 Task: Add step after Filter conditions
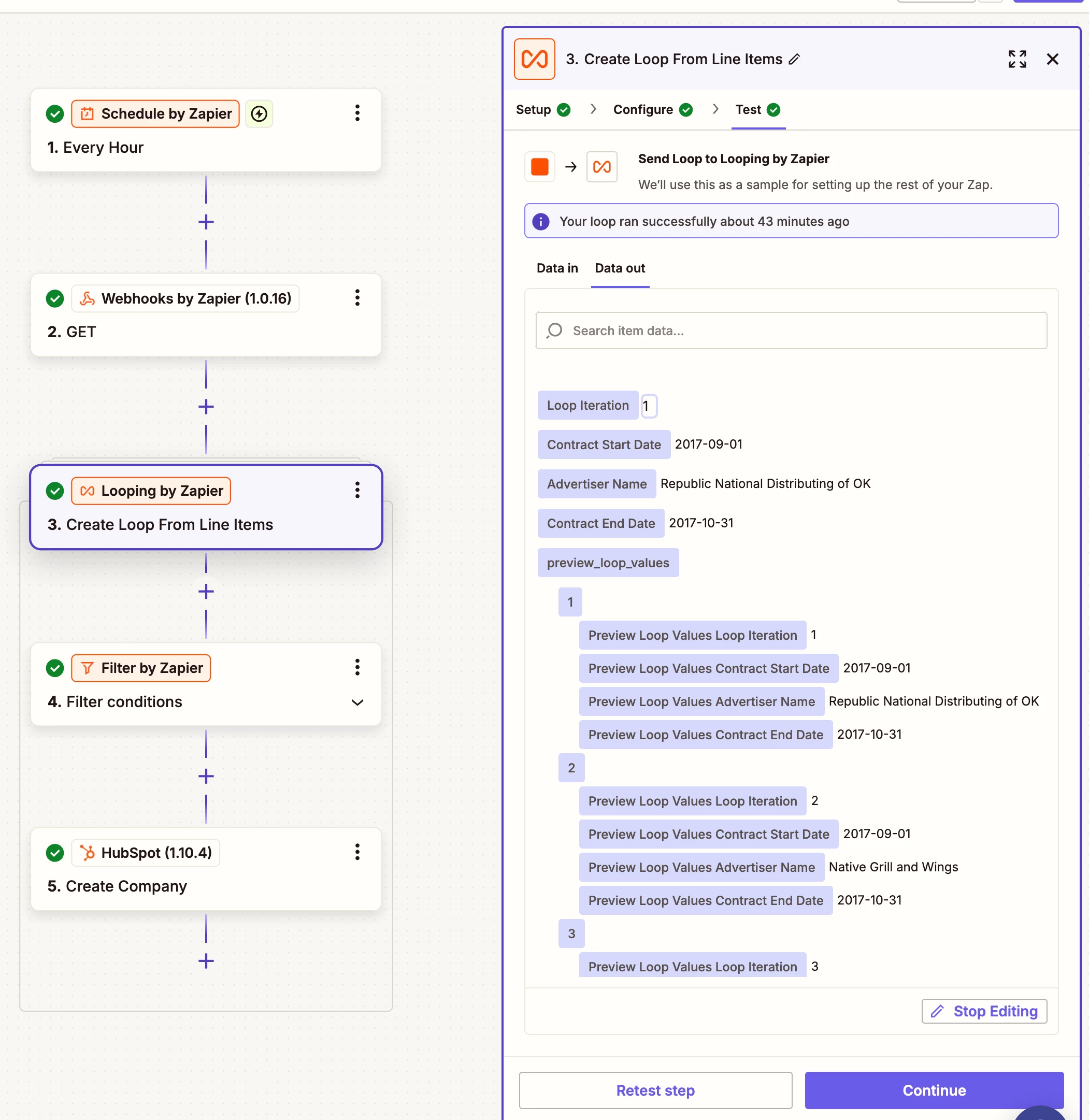point(206,776)
